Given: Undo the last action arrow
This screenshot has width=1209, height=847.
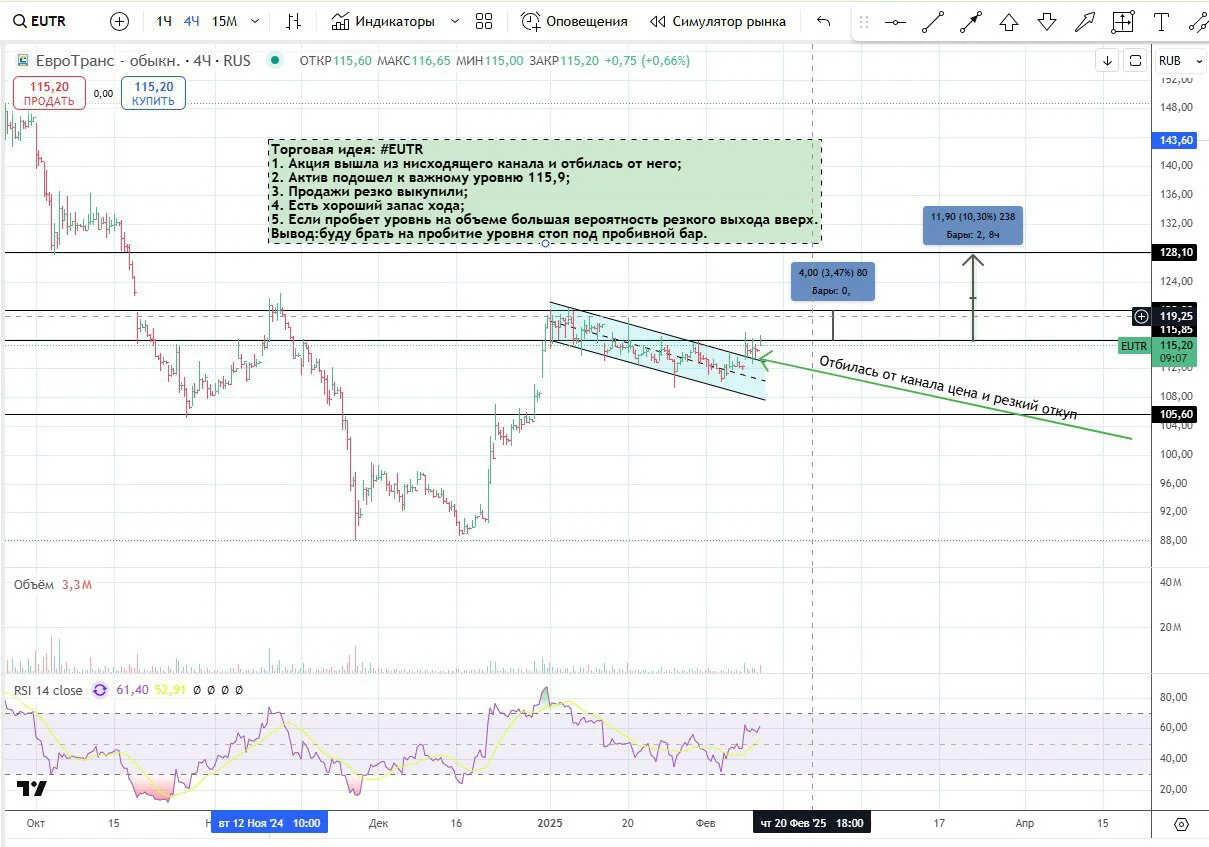Looking at the screenshot, I should pyautogui.click(x=823, y=21).
